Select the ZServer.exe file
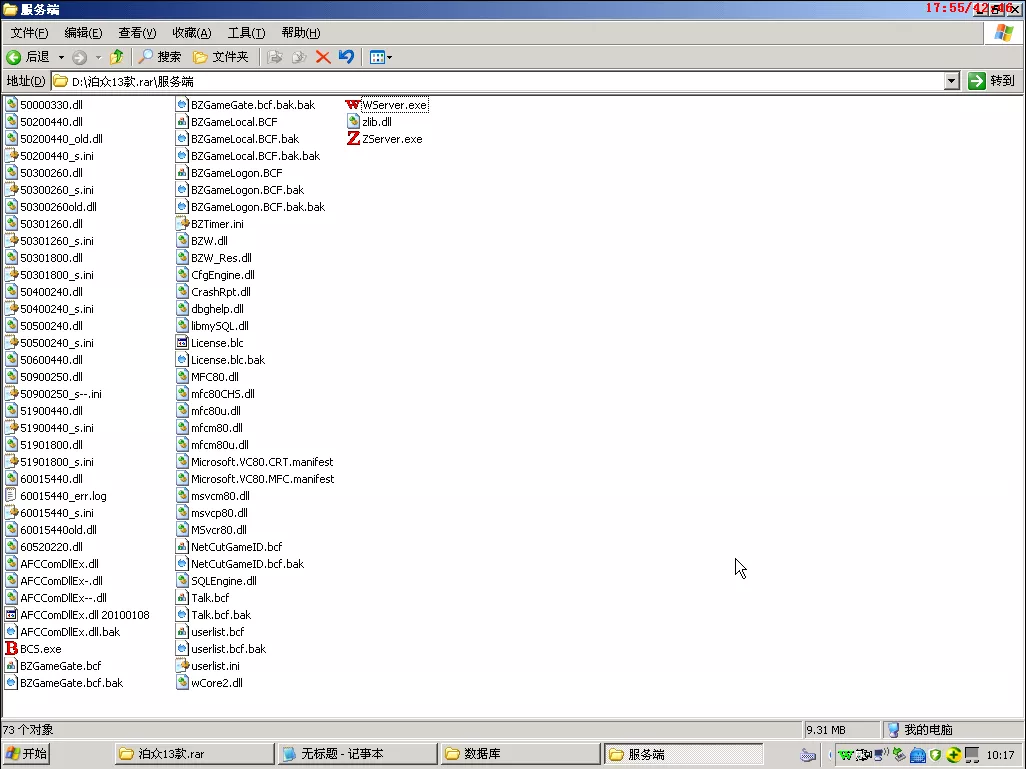 pos(385,139)
